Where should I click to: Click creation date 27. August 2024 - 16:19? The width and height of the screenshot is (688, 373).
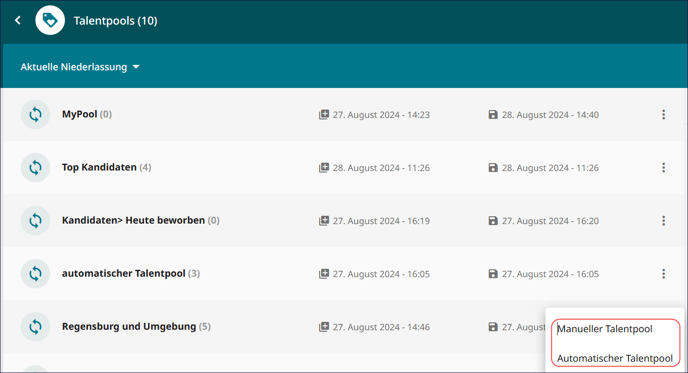click(381, 221)
